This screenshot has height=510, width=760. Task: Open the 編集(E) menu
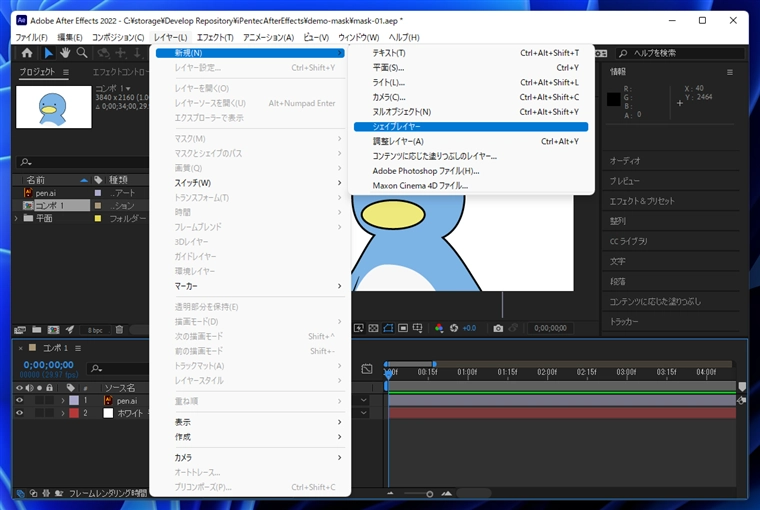(70, 37)
